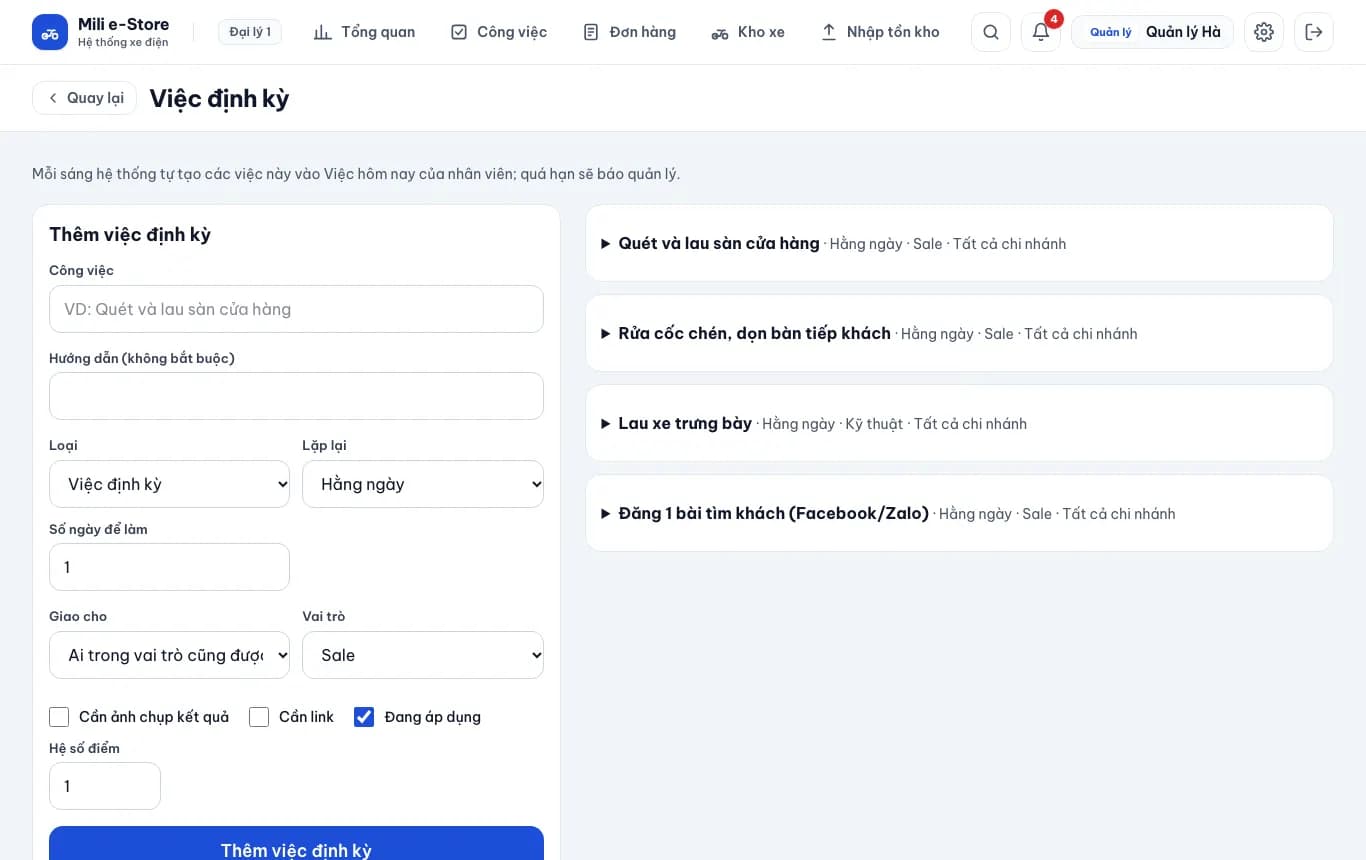
Task: Open notifications bell with 4 badge
Action: click(x=1041, y=32)
